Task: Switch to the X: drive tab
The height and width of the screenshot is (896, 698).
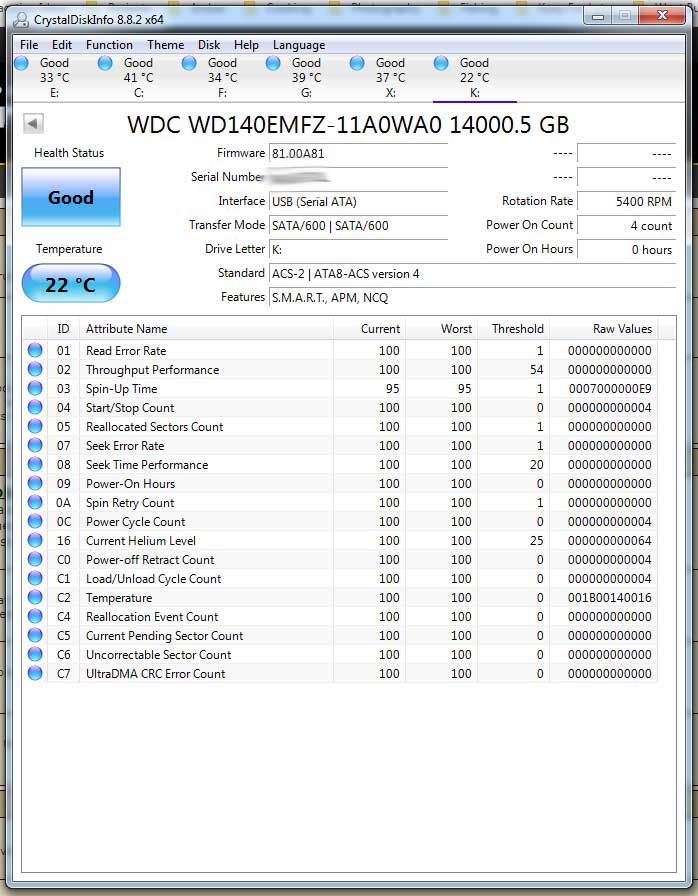Action: tap(390, 78)
